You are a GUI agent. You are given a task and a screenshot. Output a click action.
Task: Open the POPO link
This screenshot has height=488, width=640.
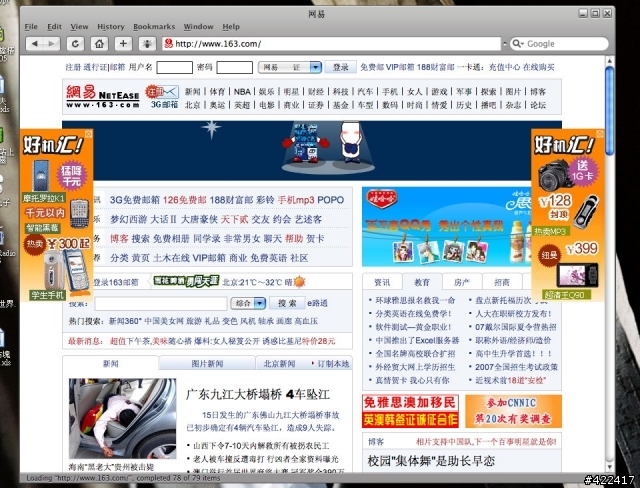(x=331, y=200)
